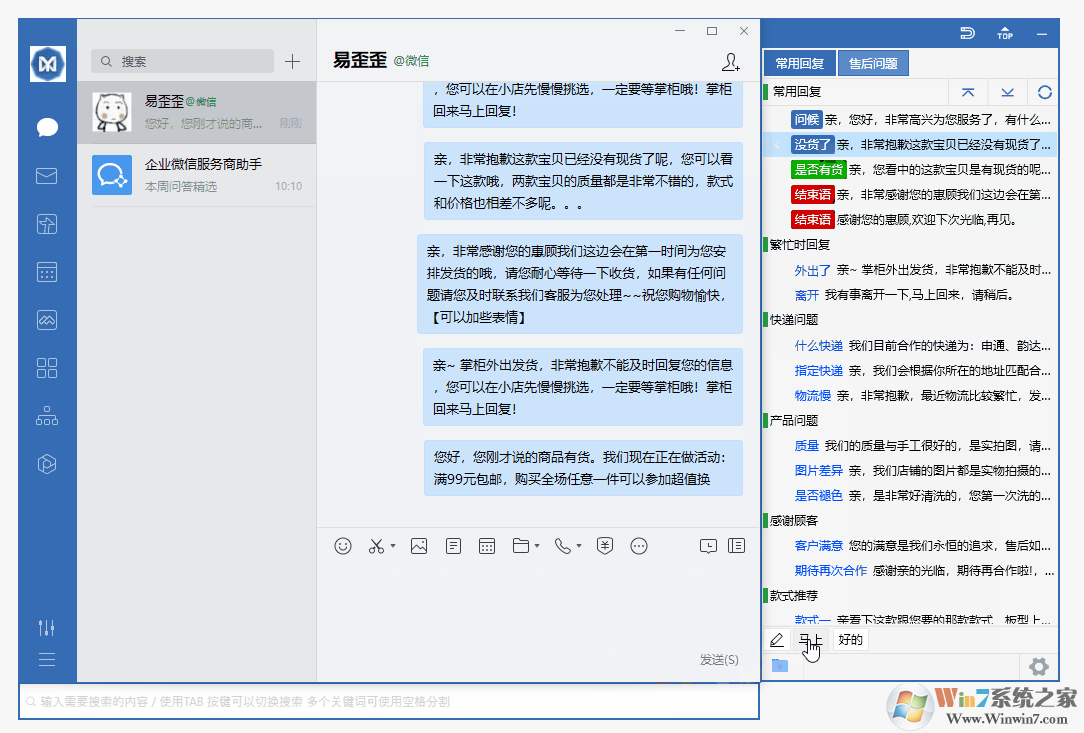Click the red packet (¥) icon
Viewport: 1084px width, 733px height.
point(604,546)
